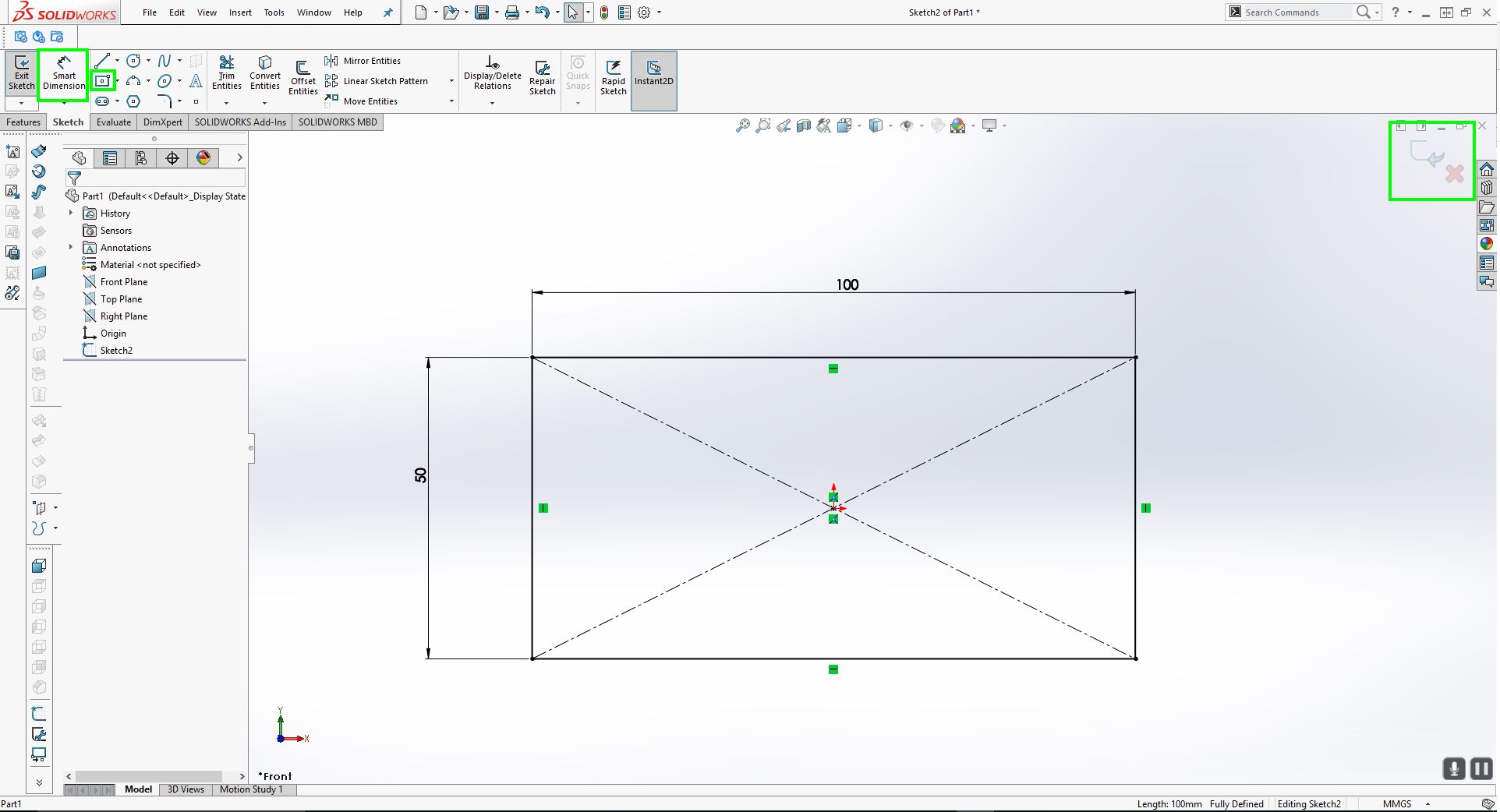The height and width of the screenshot is (812, 1500).
Task: Select the Origin tree item
Action: [x=104, y=334]
